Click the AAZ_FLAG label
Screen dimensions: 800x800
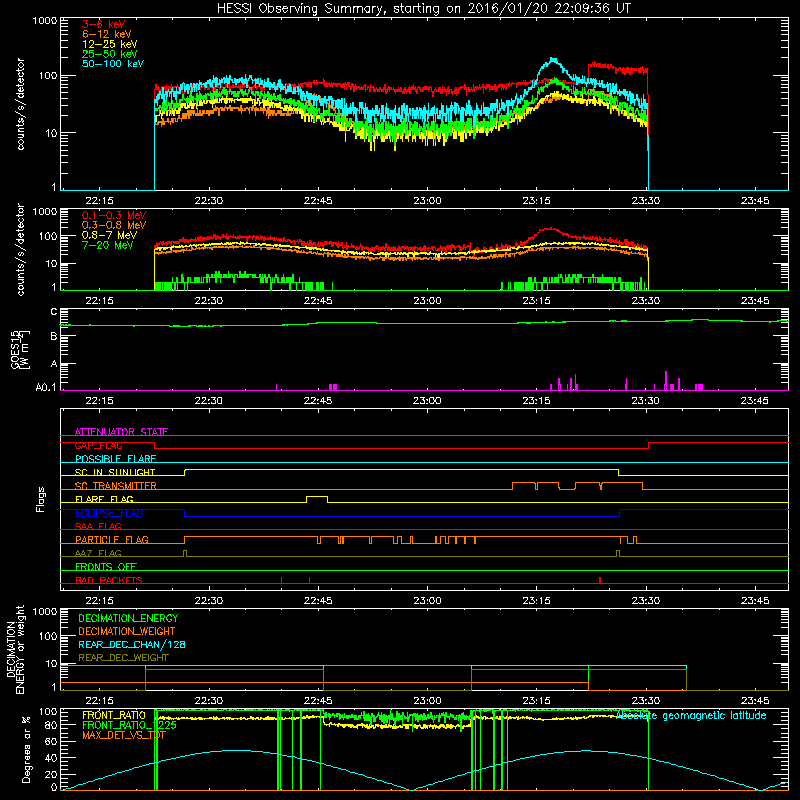pos(98,553)
